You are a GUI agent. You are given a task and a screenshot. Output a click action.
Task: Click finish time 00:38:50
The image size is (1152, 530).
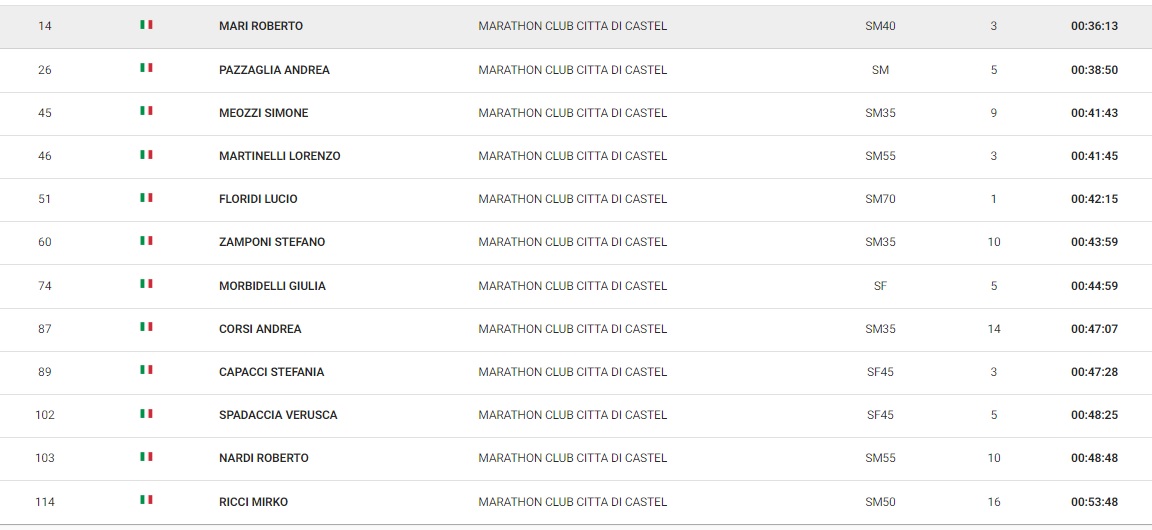pyautogui.click(x=1094, y=70)
